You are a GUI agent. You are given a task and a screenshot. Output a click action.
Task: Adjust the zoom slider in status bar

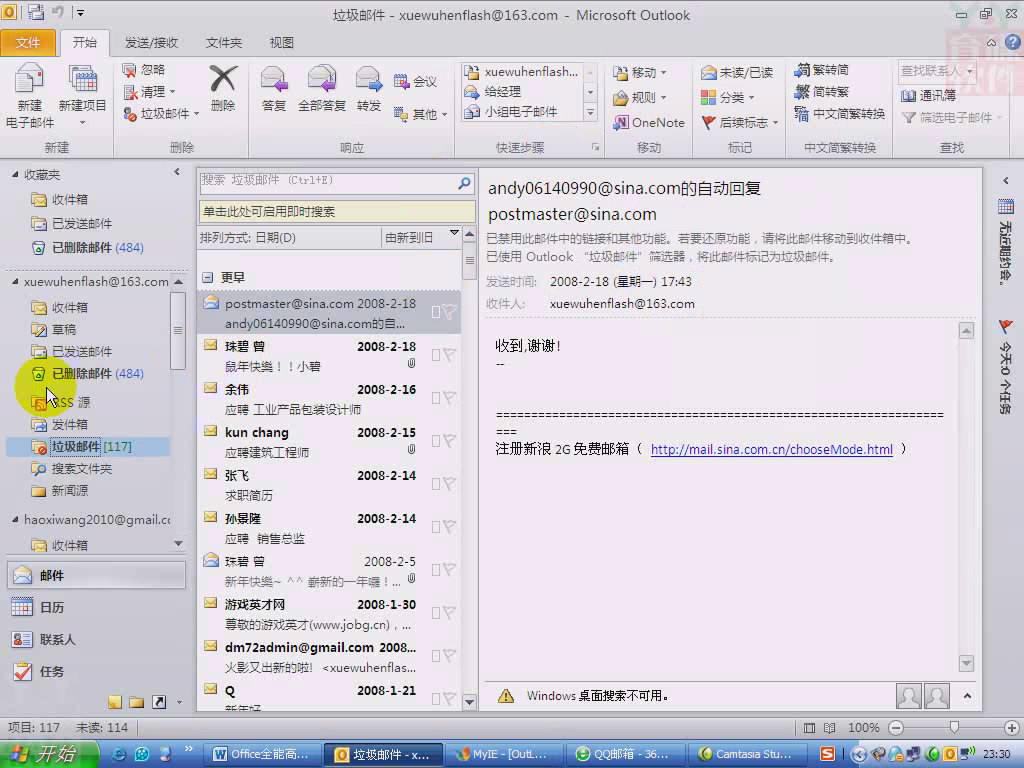(x=954, y=727)
